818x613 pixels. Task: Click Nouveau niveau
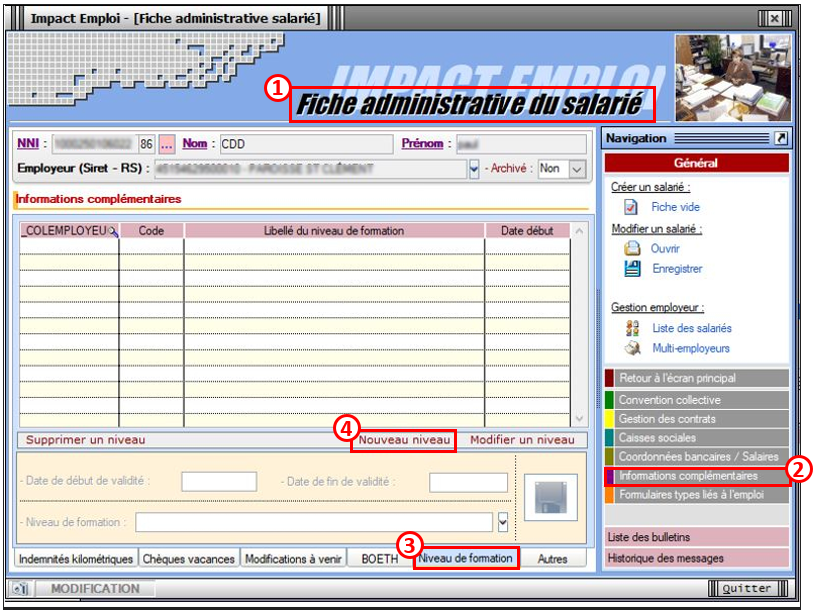click(x=404, y=440)
